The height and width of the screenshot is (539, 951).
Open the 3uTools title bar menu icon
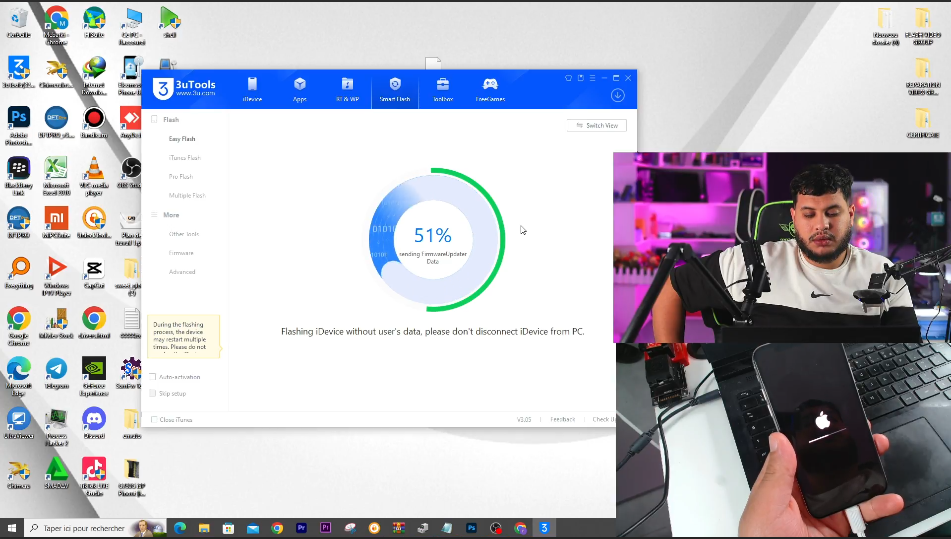[593, 78]
